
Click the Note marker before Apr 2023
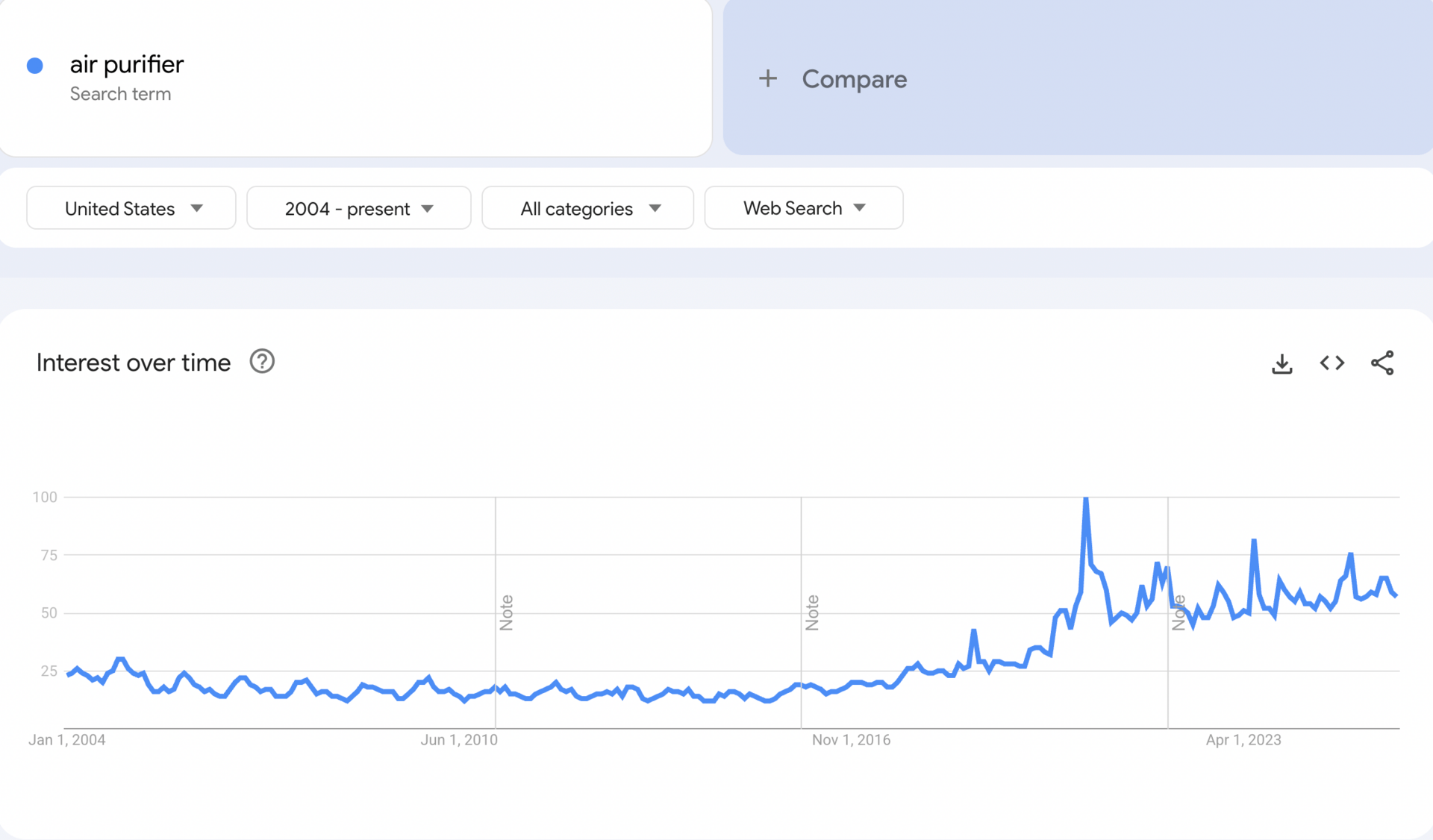coord(1178,612)
